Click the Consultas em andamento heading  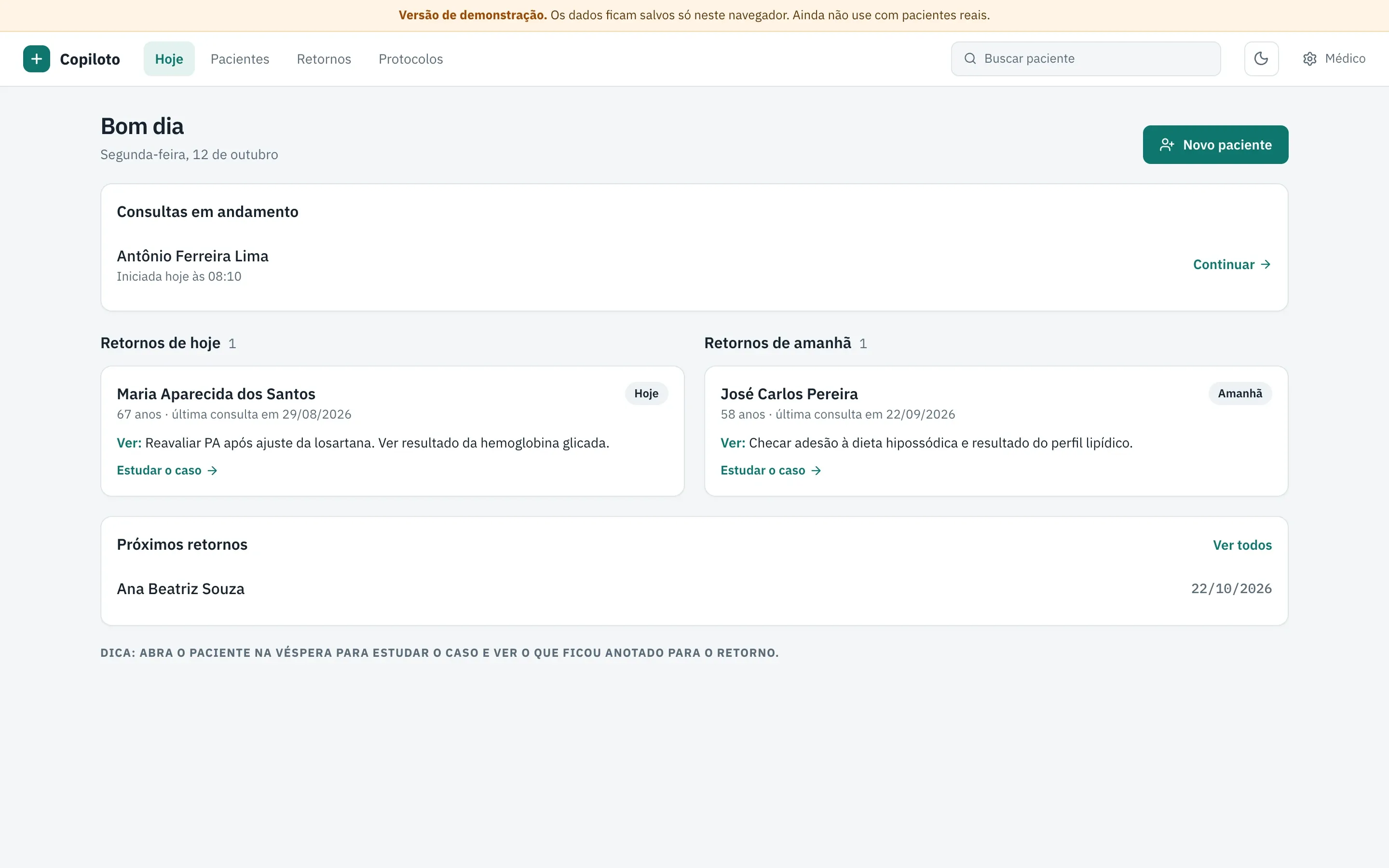[x=208, y=212]
